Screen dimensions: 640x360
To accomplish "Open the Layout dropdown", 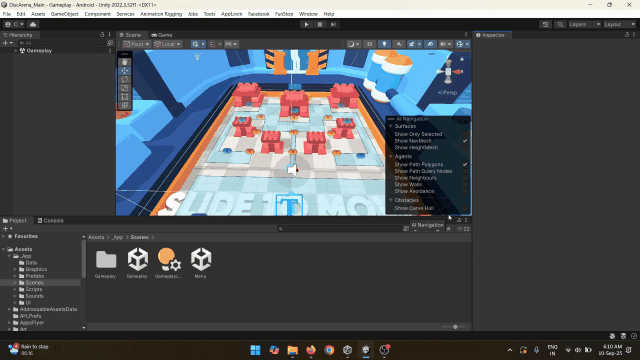I will pyautogui.click(x=620, y=24).
